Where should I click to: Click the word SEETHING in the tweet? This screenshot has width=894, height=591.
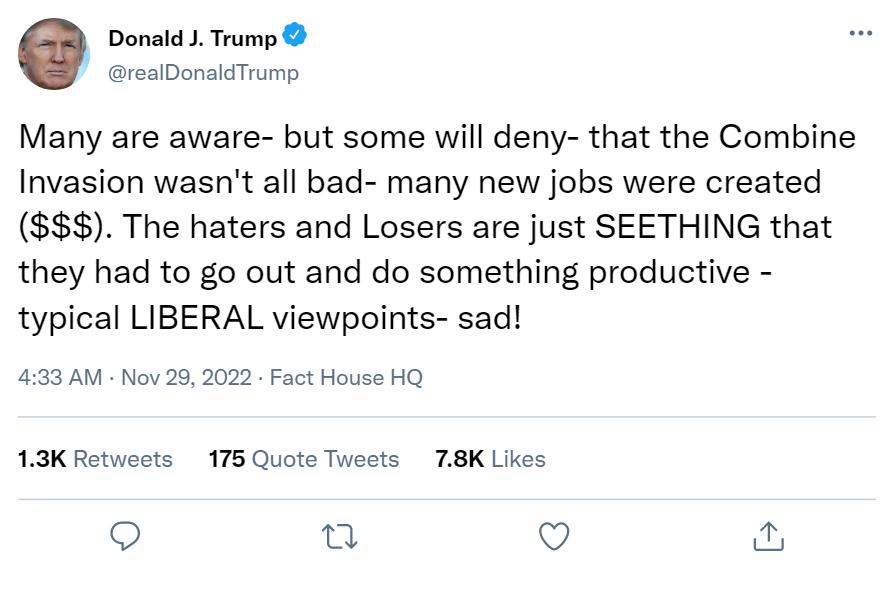677,227
